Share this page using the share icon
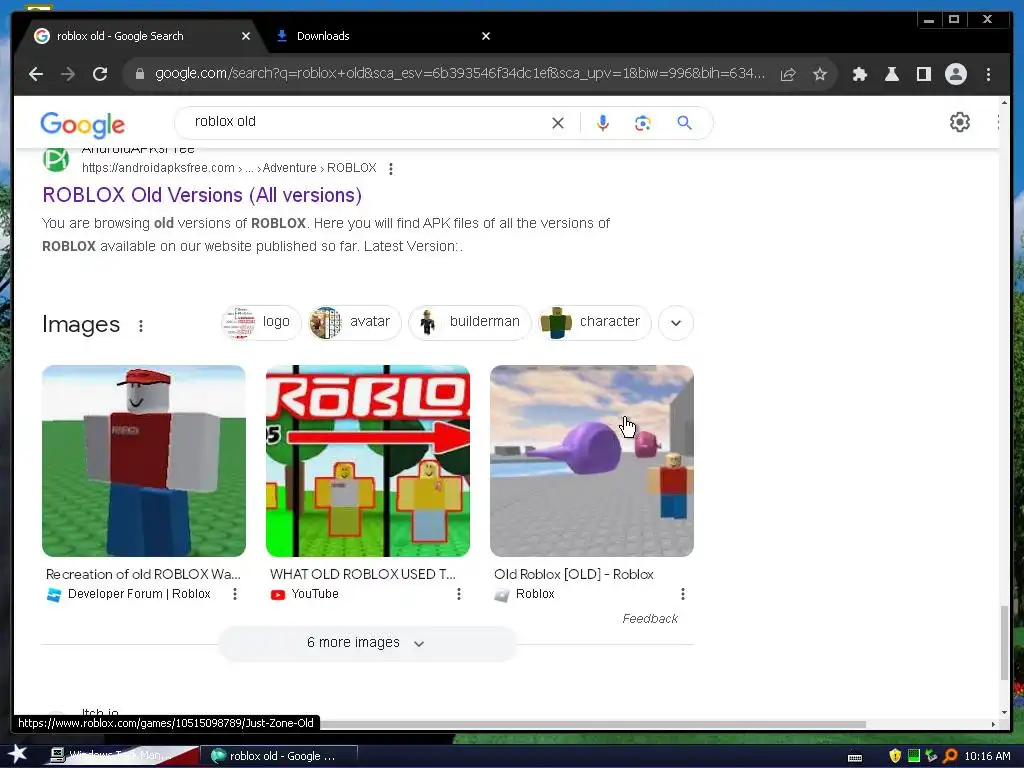The width and height of the screenshot is (1024, 768). tap(788, 74)
